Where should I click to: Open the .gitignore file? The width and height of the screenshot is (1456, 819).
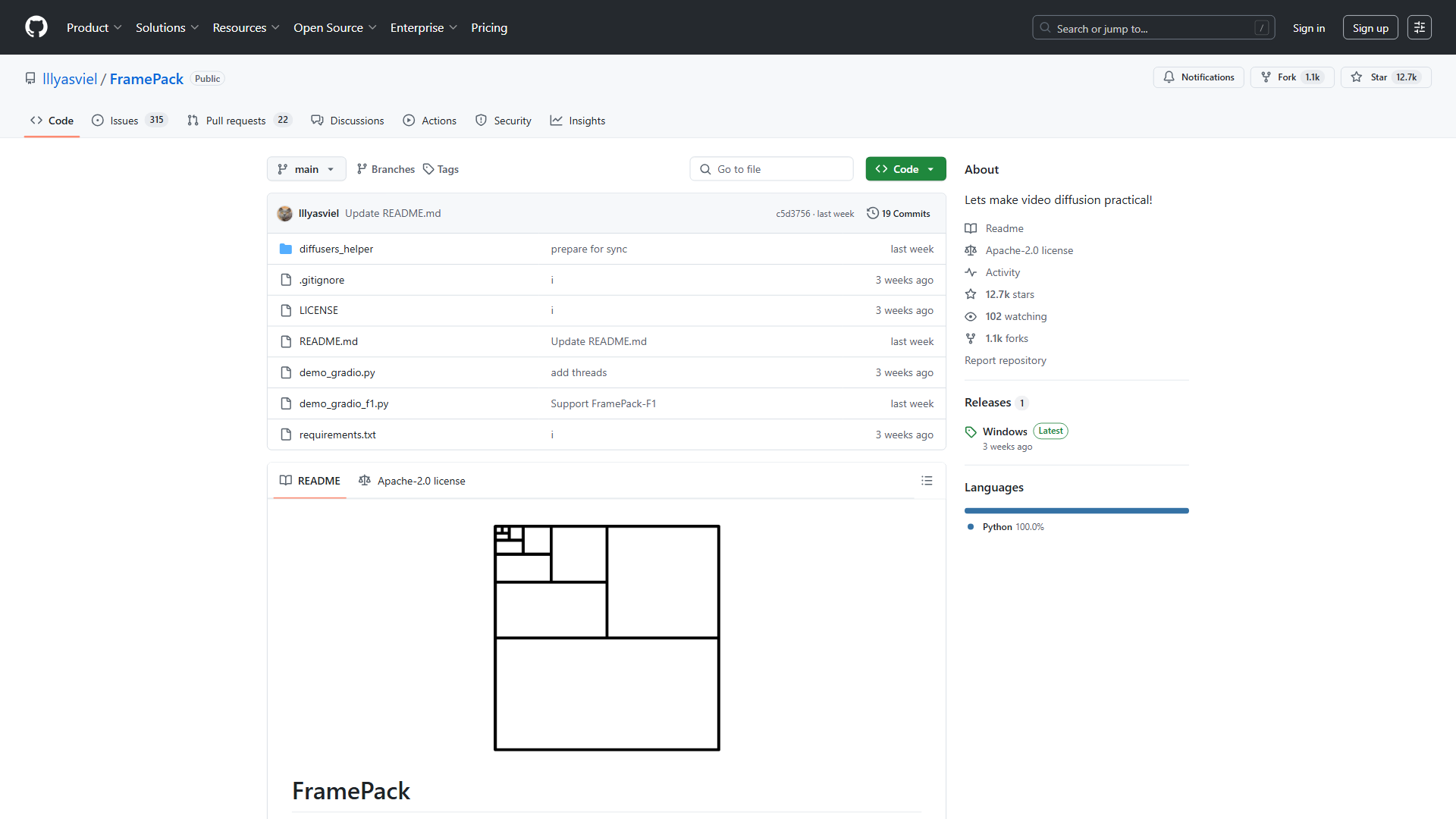pos(322,280)
